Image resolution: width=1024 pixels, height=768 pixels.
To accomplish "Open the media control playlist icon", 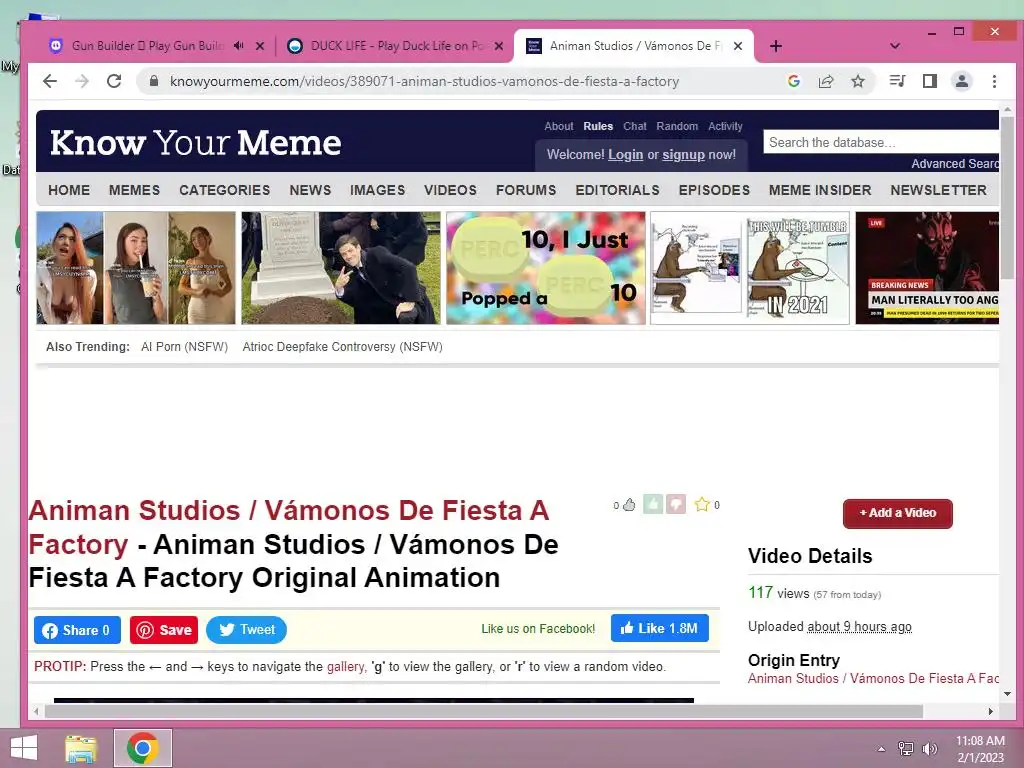I will pyautogui.click(x=897, y=81).
